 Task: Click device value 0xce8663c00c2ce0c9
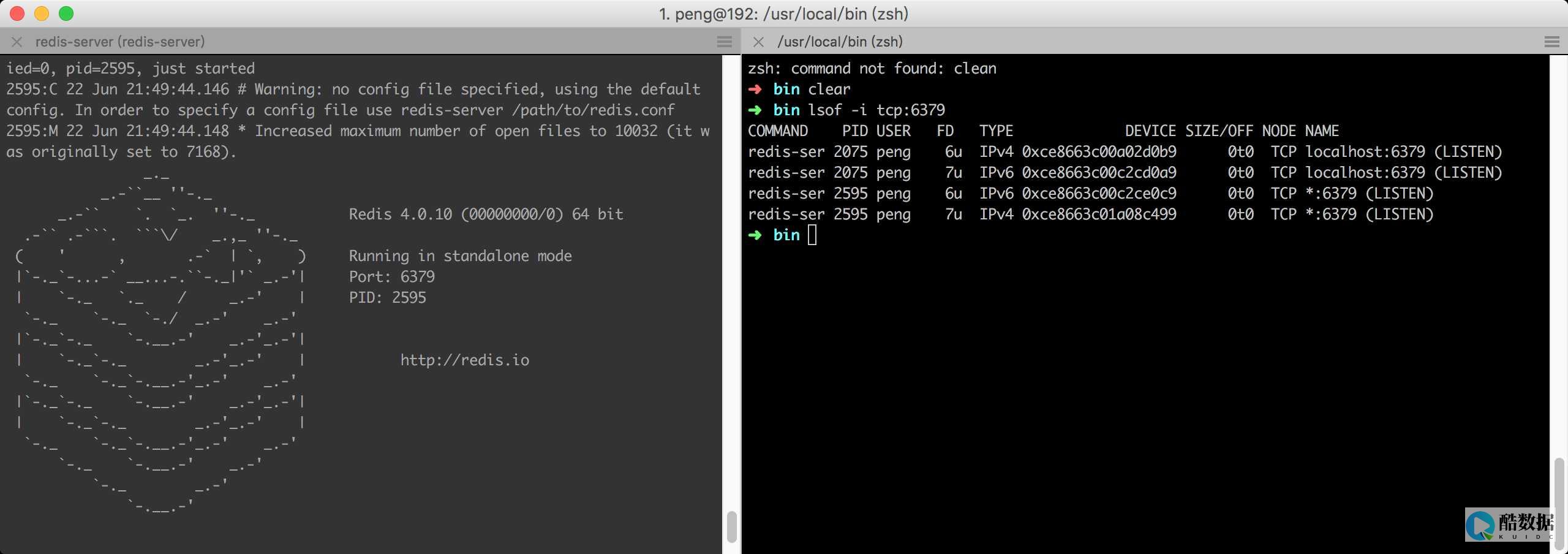tap(1099, 193)
